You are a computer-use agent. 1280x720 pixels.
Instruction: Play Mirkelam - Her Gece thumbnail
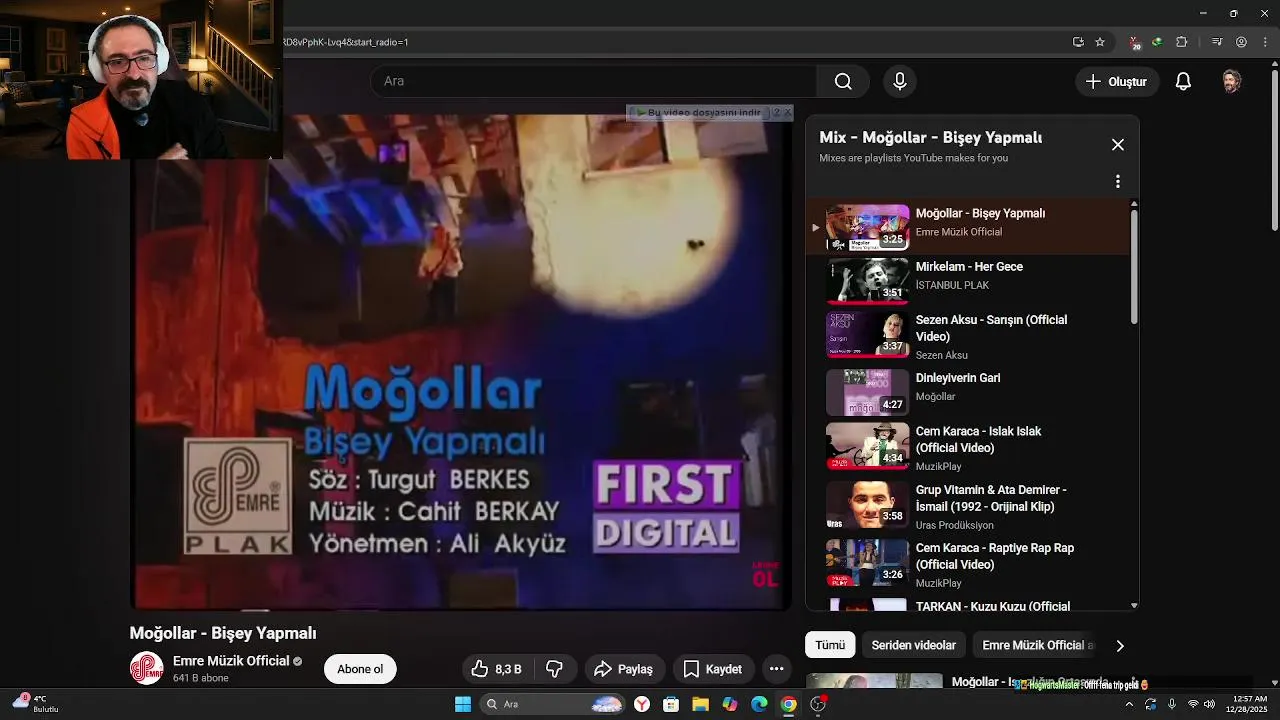tap(867, 280)
